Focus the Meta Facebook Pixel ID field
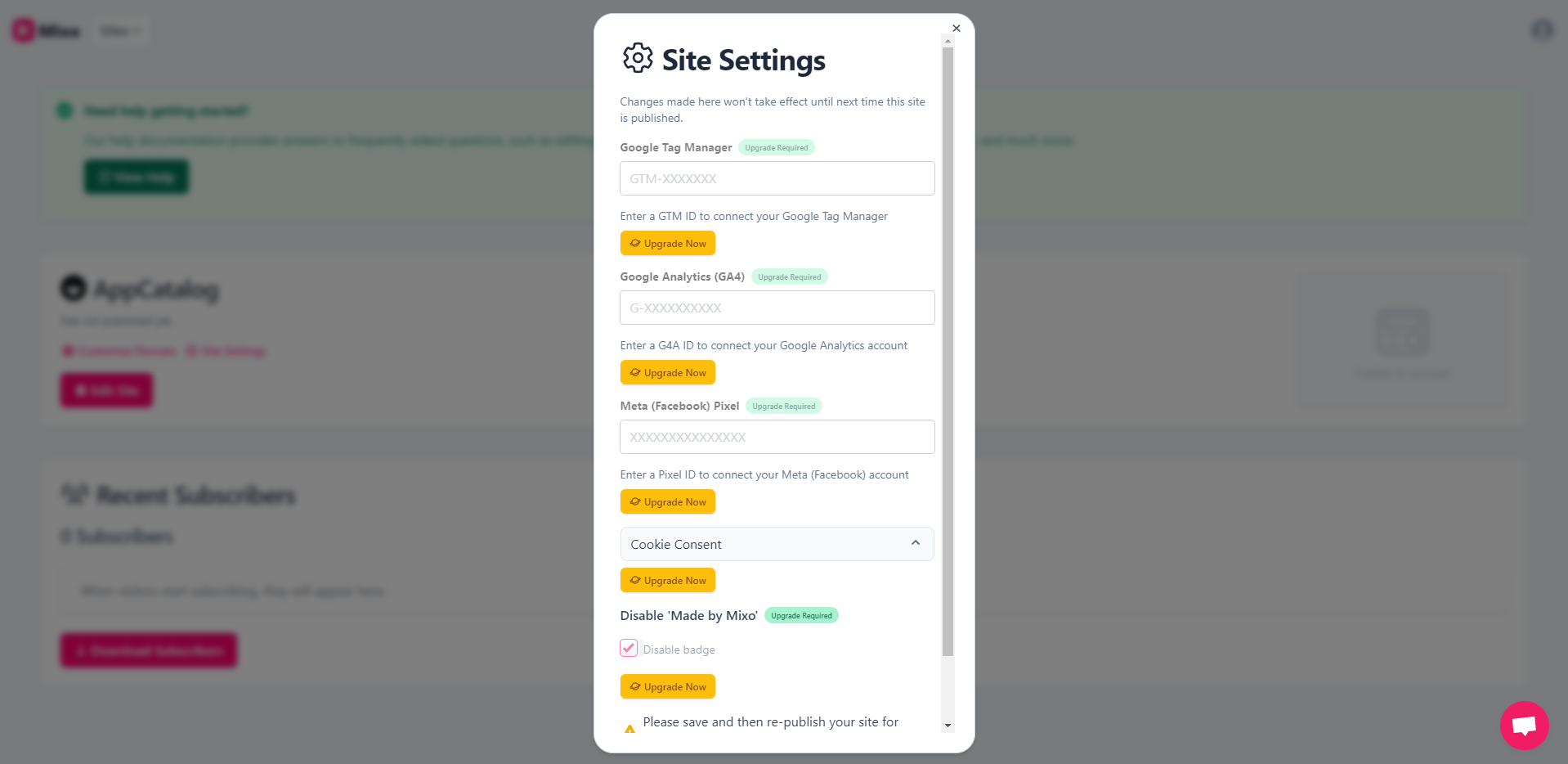The width and height of the screenshot is (1568, 764). 777,437
